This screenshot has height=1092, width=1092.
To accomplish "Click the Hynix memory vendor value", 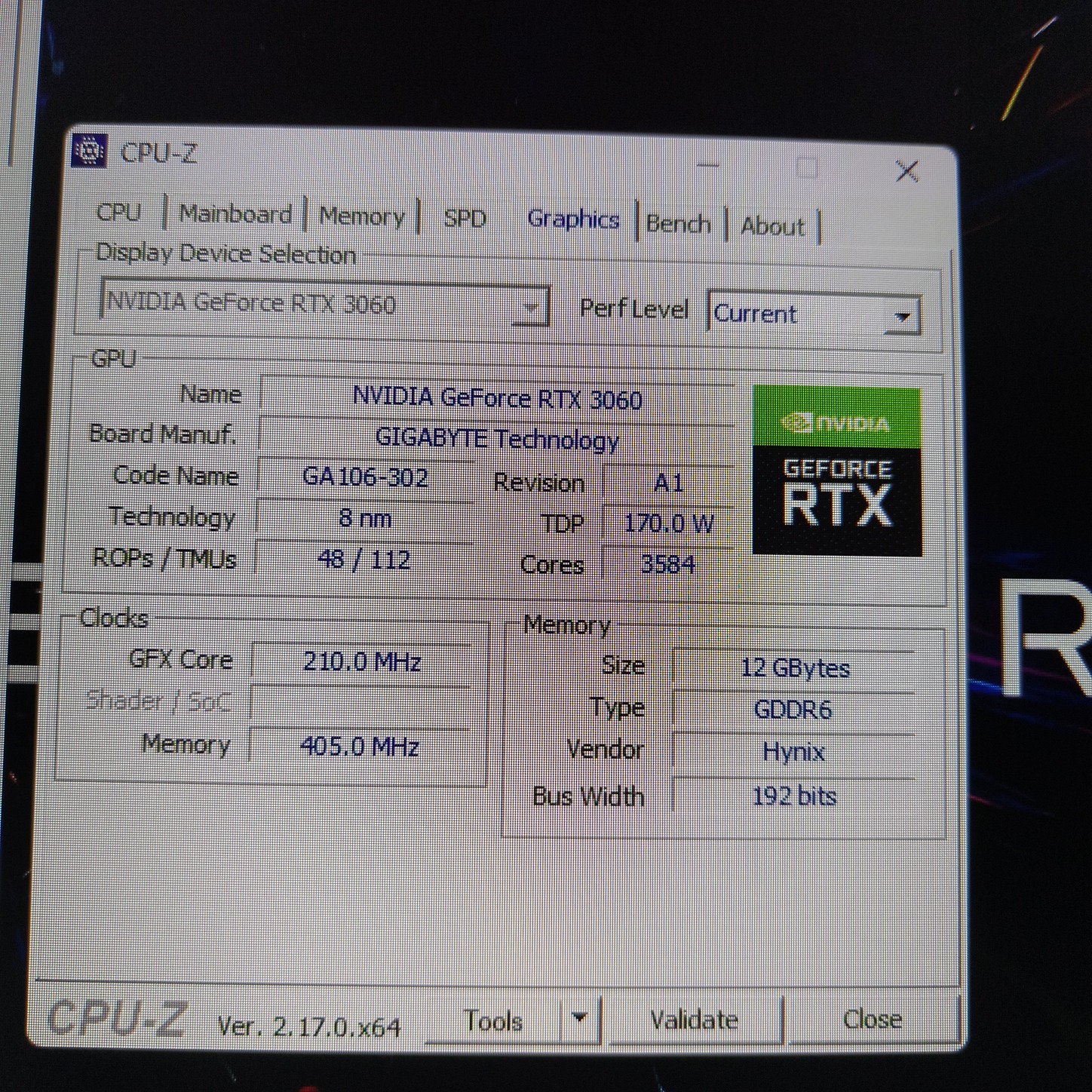I will pos(793,752).
